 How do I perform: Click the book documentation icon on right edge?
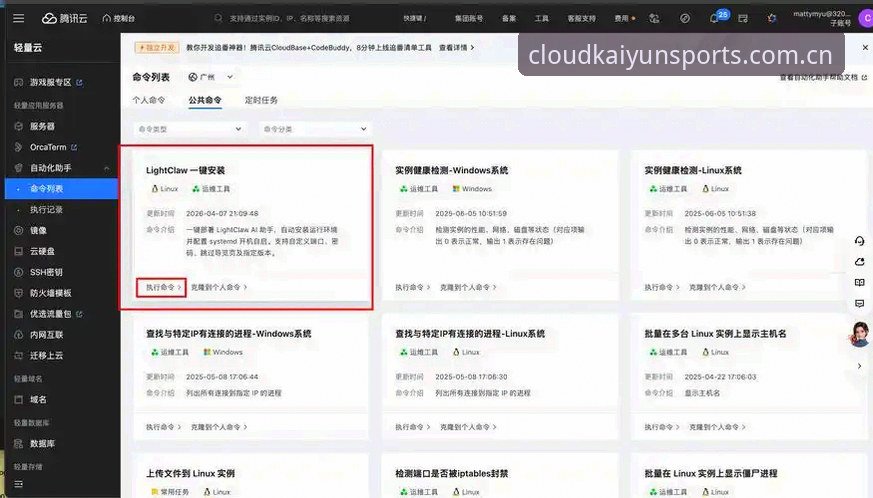(860, 282)
